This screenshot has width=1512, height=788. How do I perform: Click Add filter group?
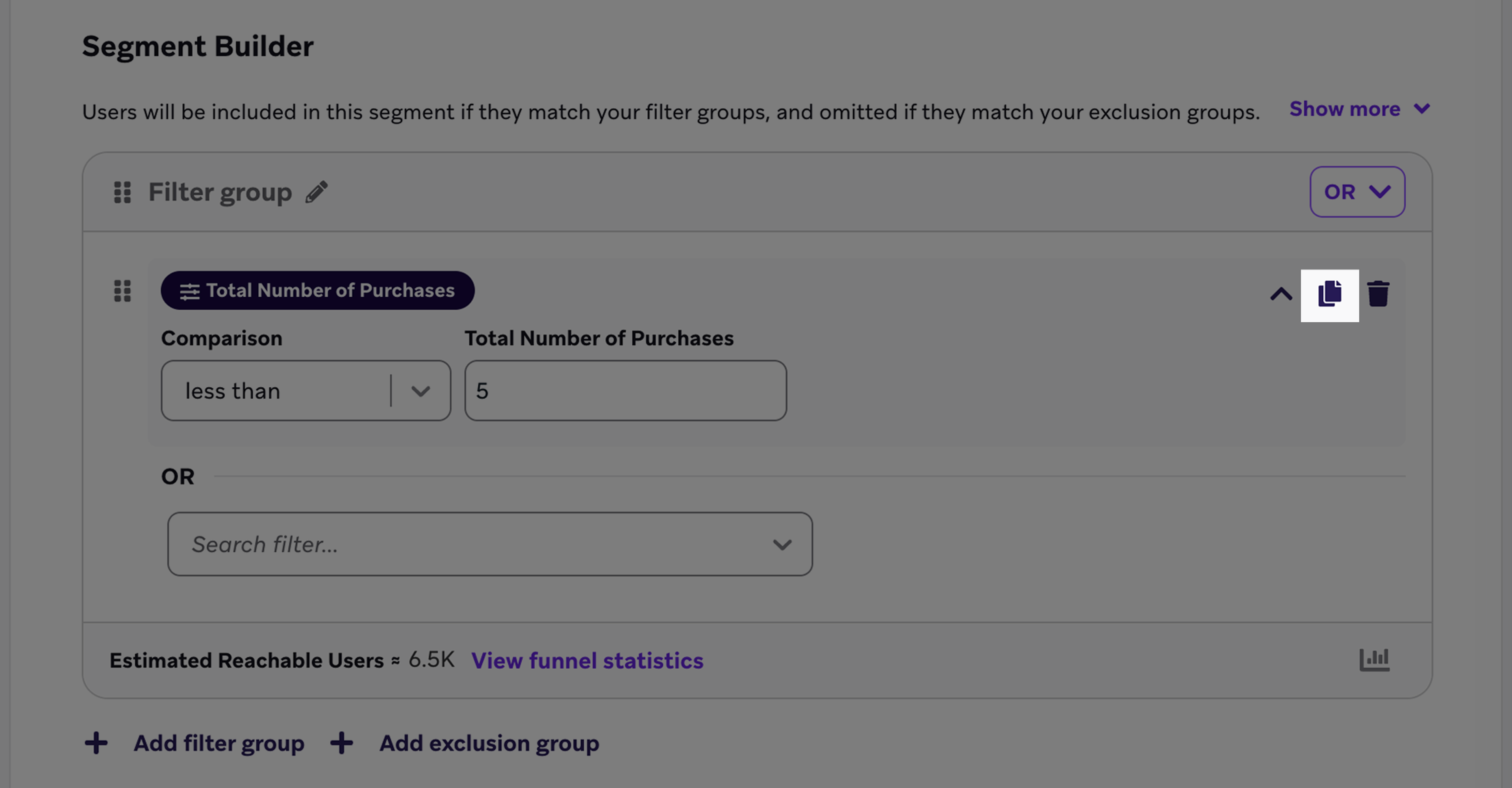pyautogui.click(x=219, y=743)
